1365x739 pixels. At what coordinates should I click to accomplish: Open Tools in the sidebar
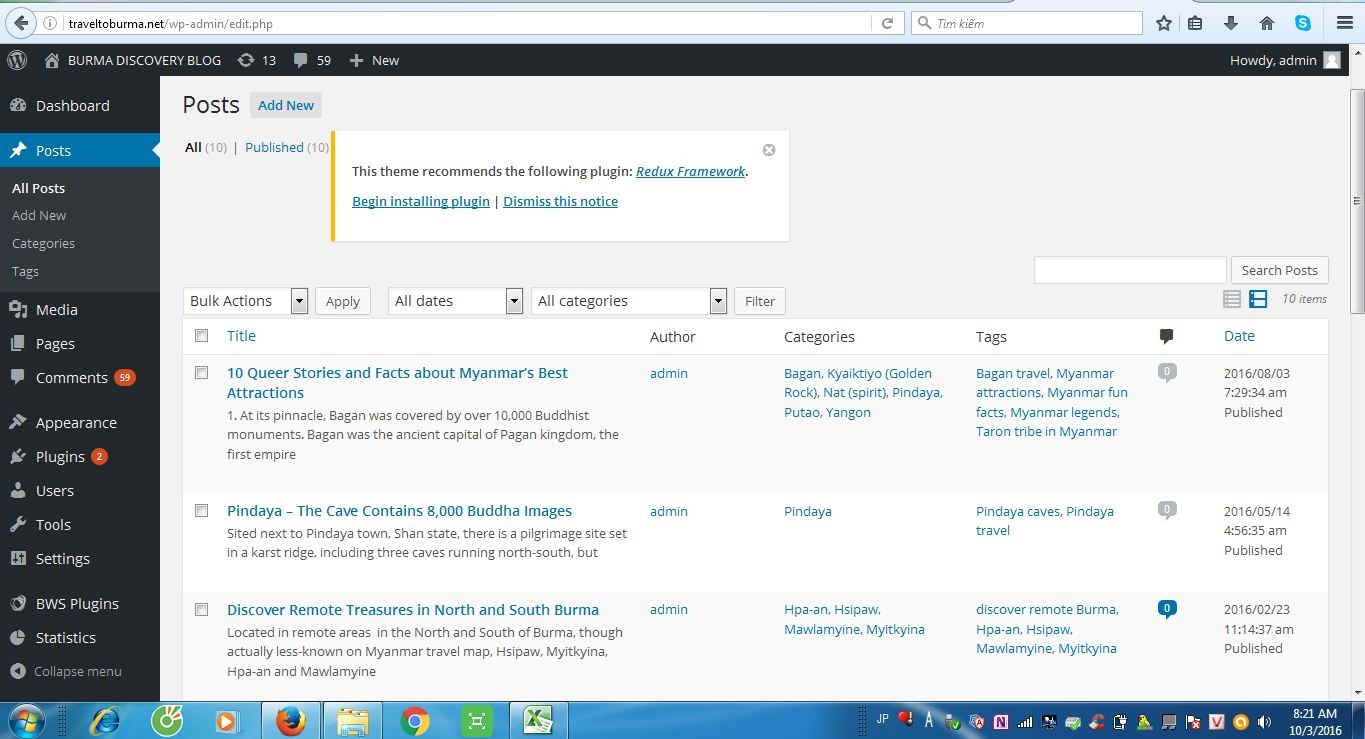tap(53, 525)
